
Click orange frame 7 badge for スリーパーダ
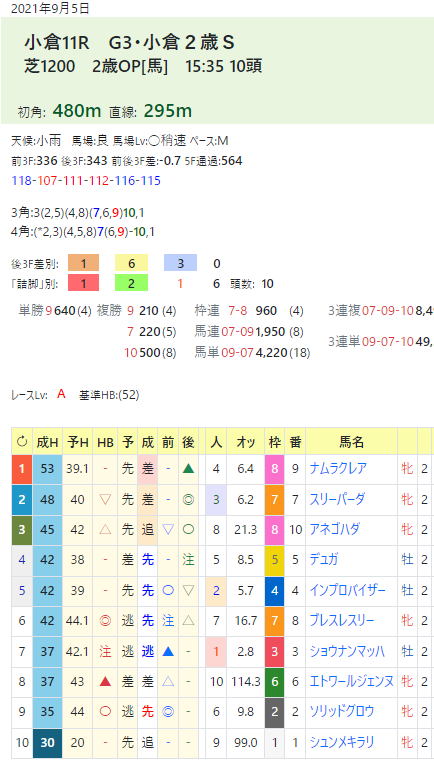tap(274, 499)
